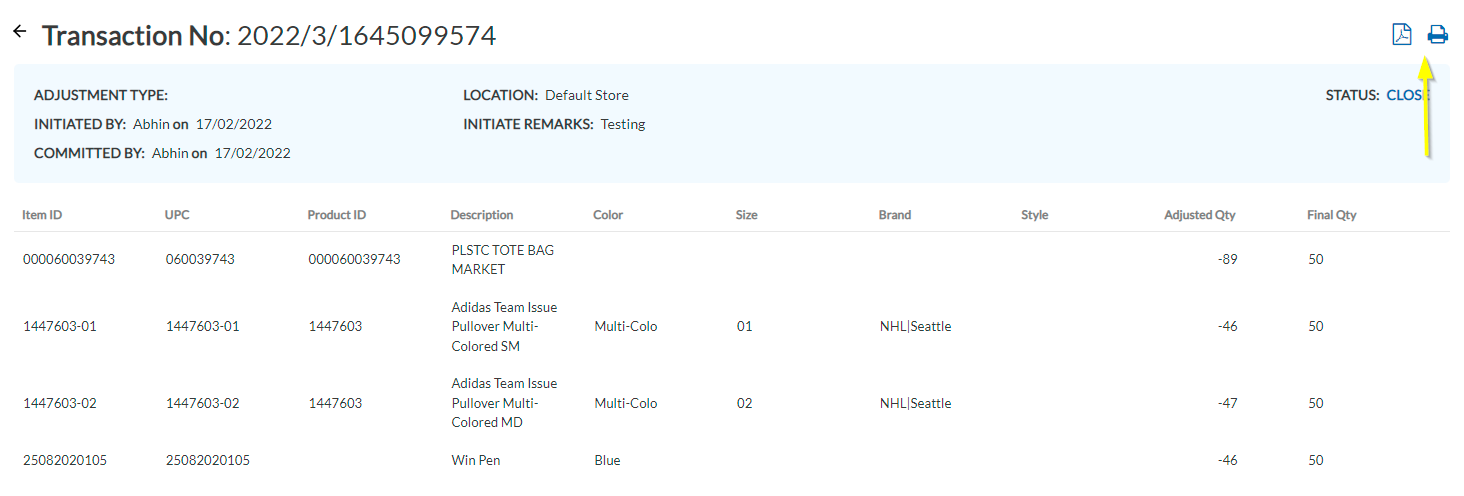
Task: Click the Size column header
Action: [746, 215]
